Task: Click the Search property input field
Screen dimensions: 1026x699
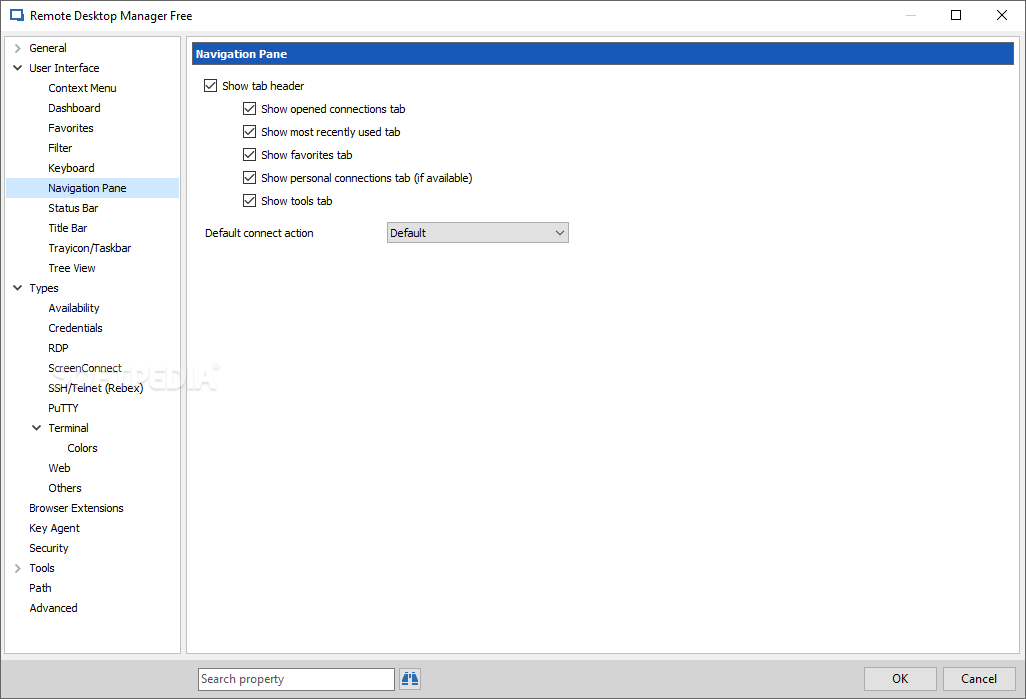Action: click(x=296, y=679)
